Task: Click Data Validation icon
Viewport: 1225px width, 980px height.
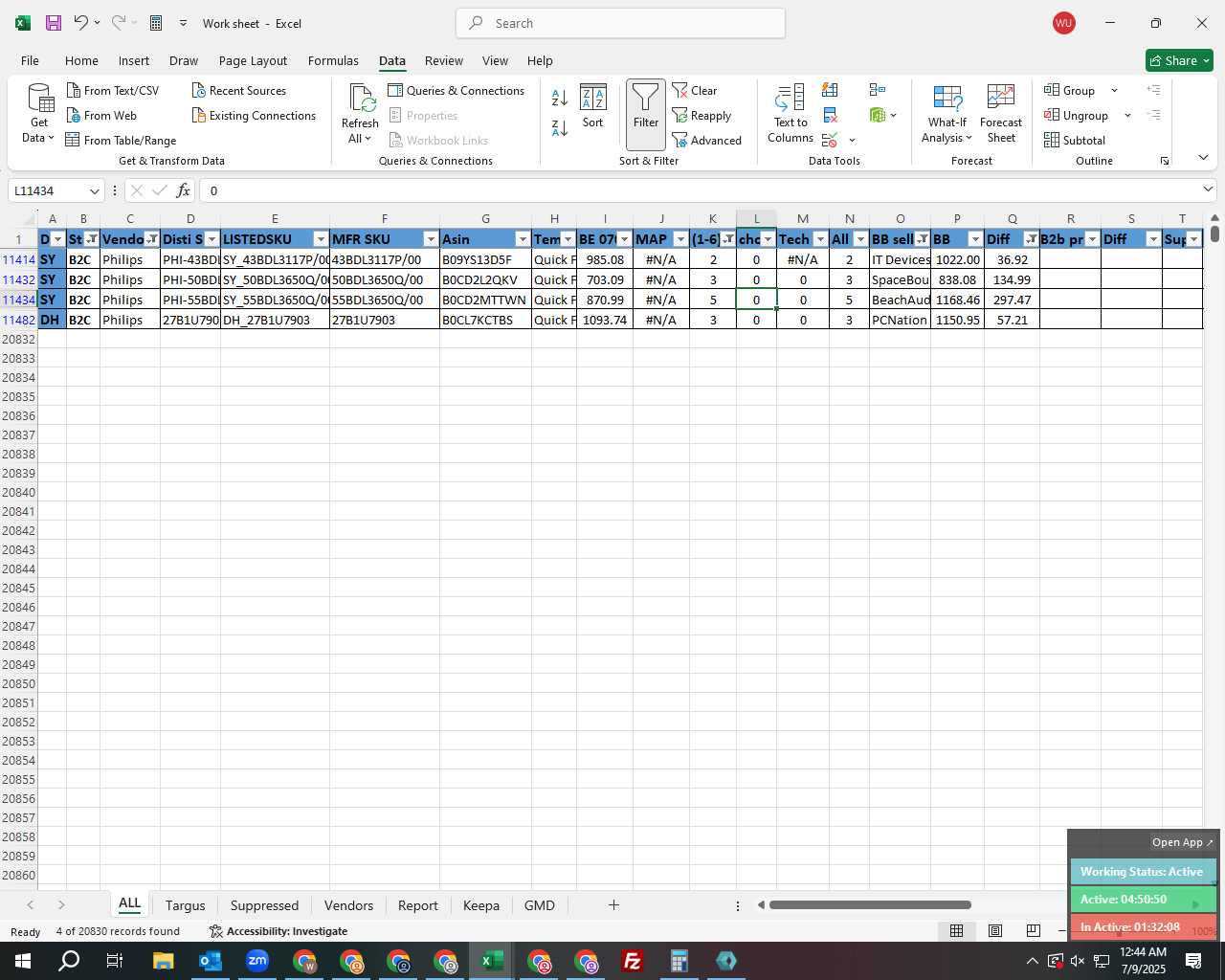Action: [830, 141]
